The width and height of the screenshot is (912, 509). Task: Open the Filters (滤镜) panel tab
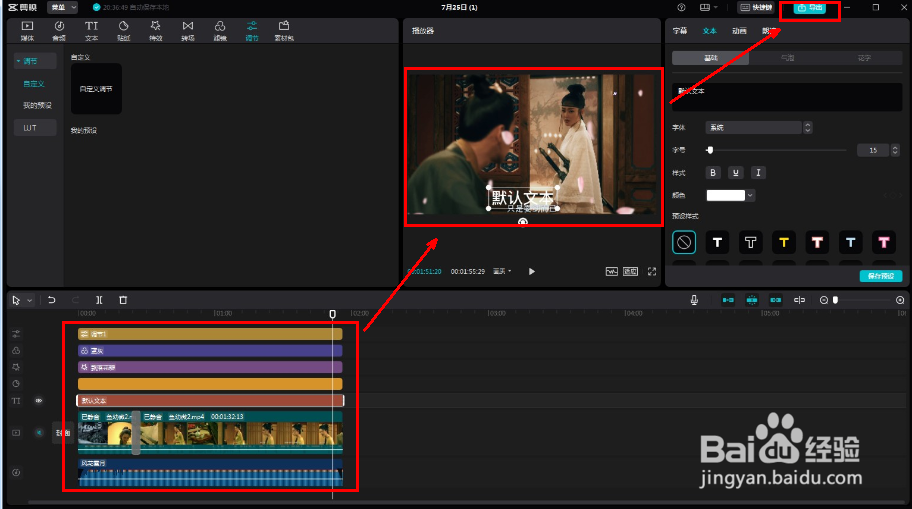pos(220,30)
